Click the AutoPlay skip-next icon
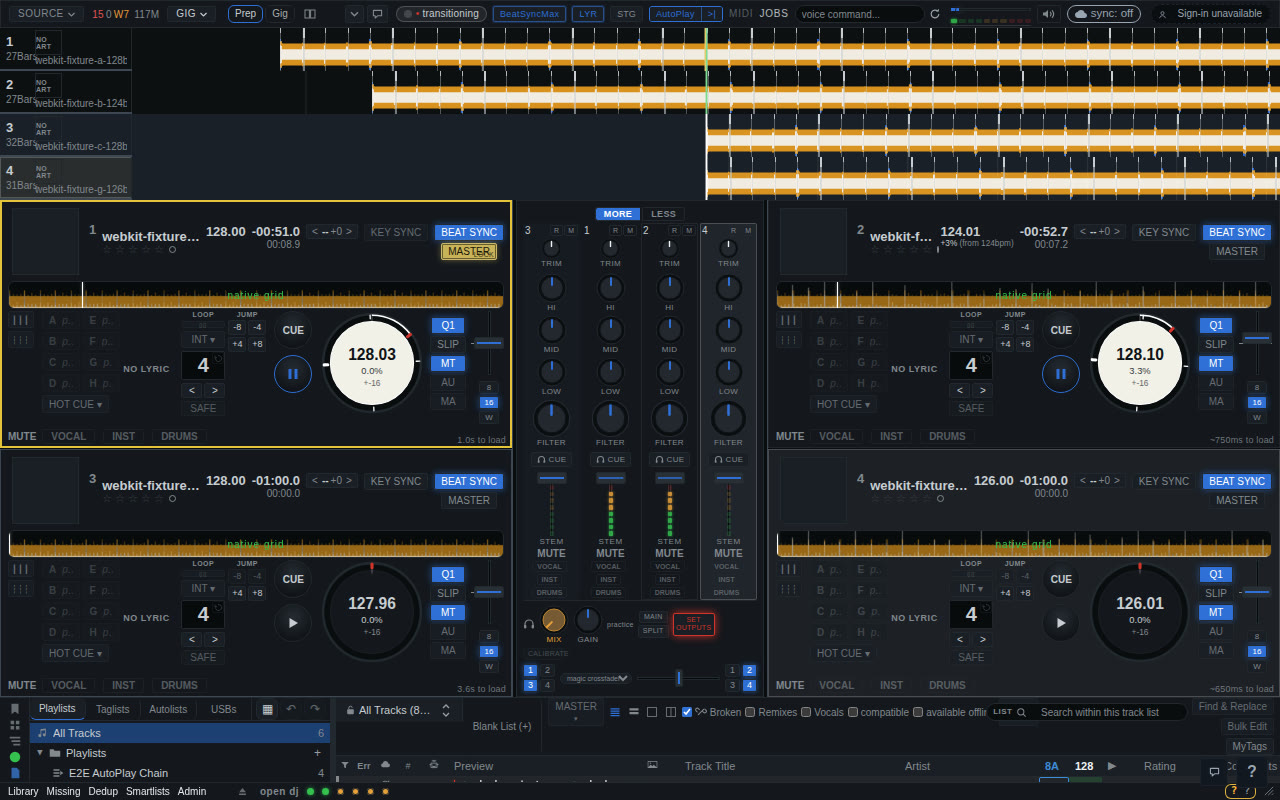 pyautogui.click(x=712, y=14)
